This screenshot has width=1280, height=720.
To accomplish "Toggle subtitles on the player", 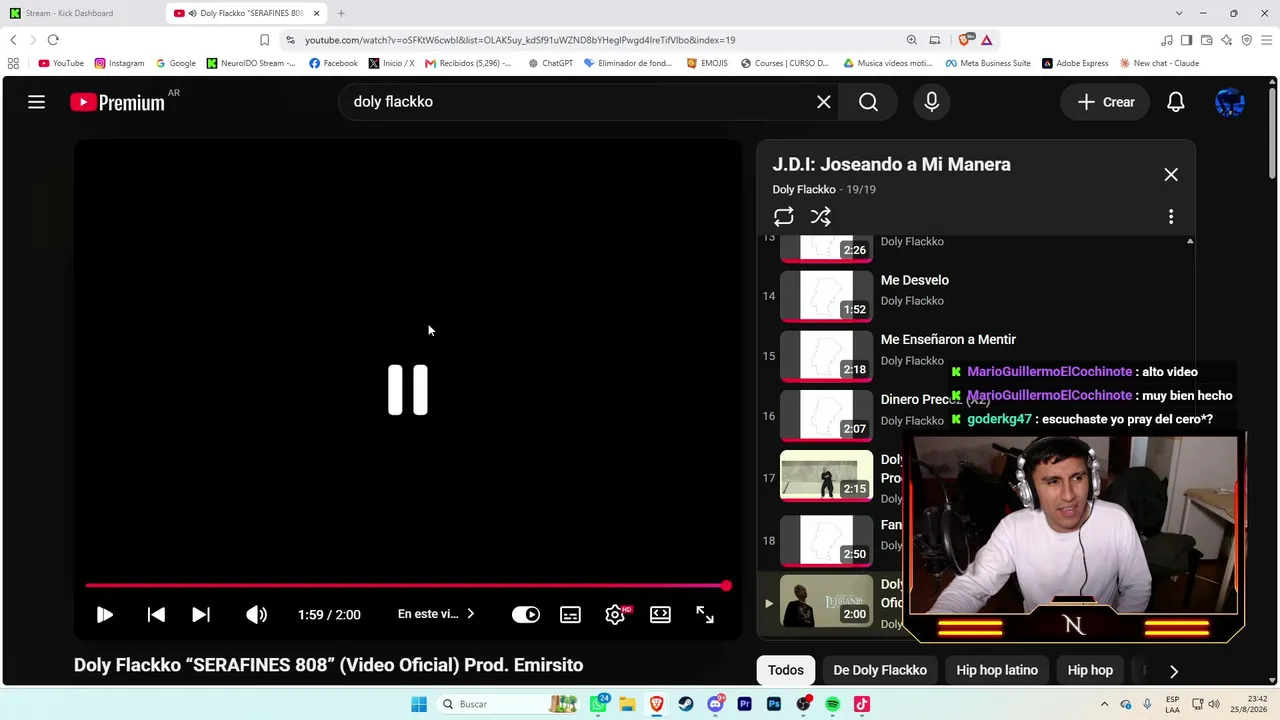I will tap(570, 615).
